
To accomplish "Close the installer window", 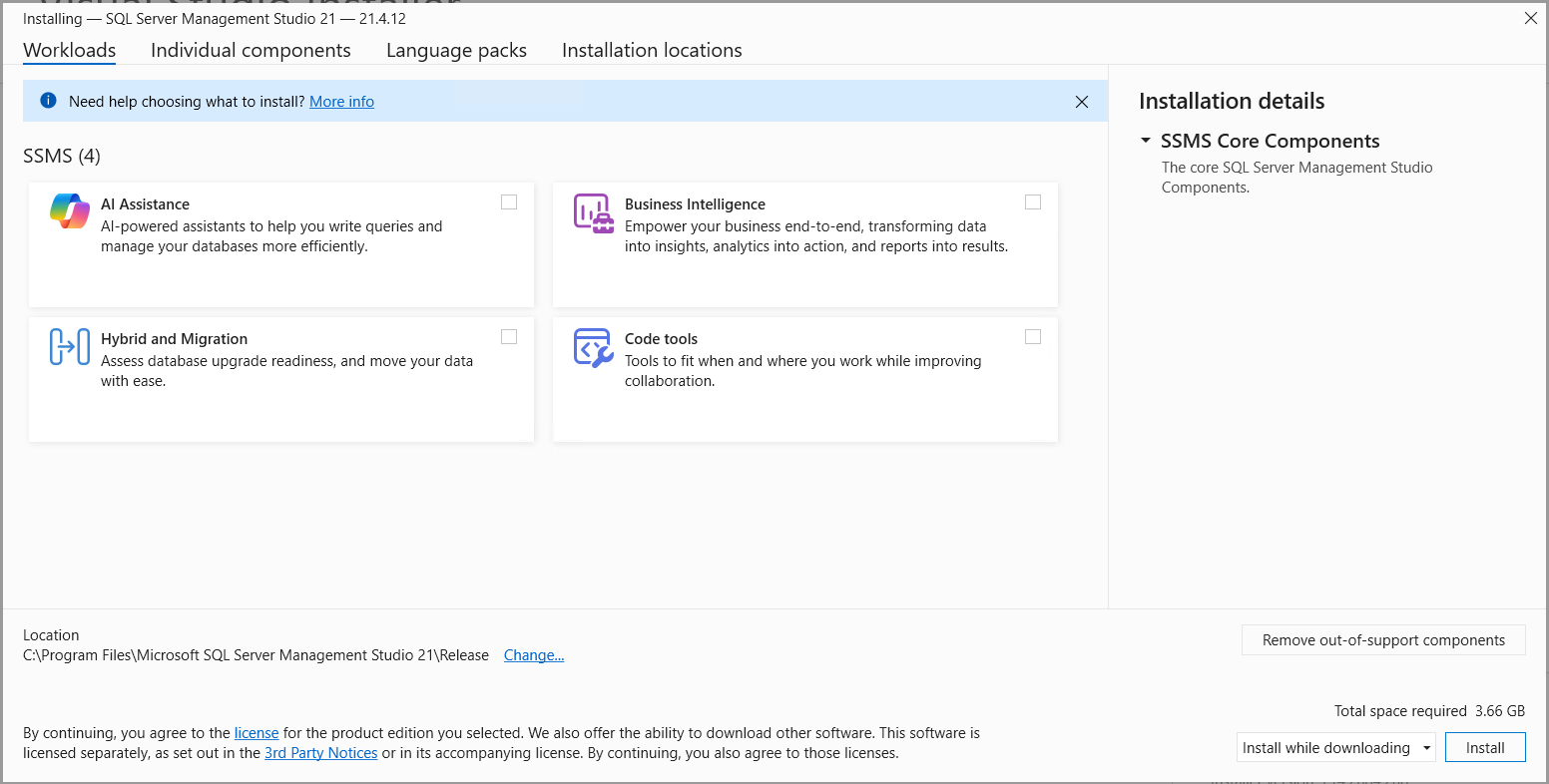I will coord(1530,18).
